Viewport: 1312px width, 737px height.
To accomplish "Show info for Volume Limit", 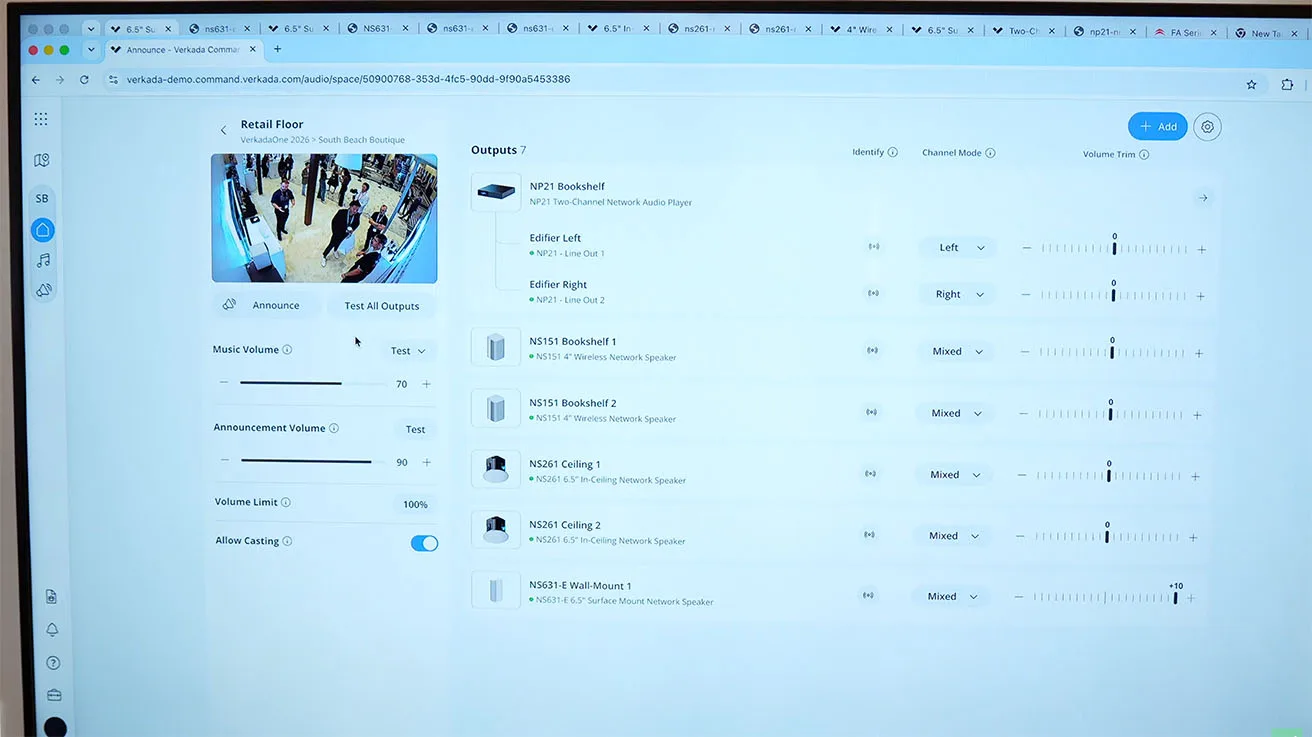I will 286,503.
